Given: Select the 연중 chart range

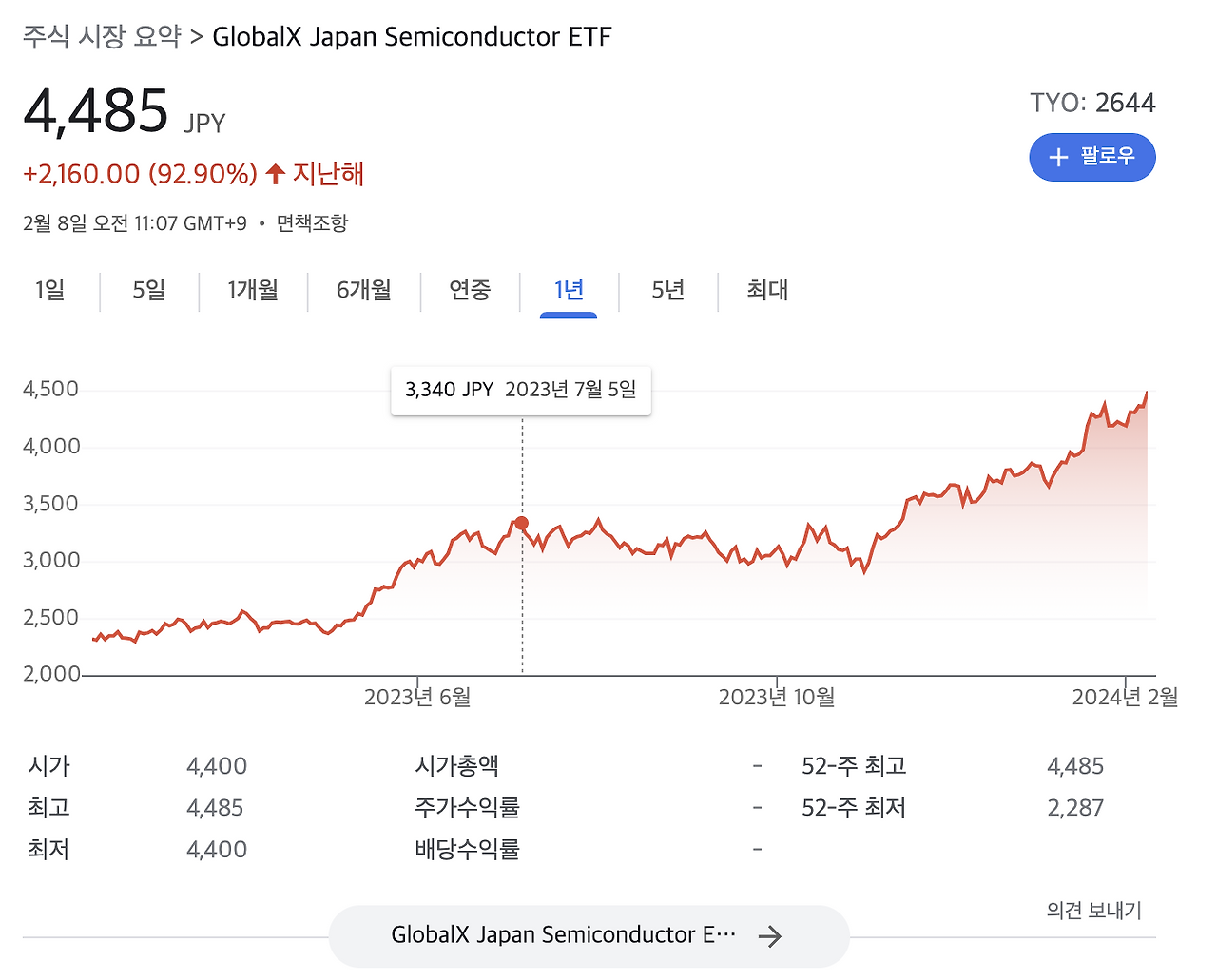Looking at the screenshot, I should 469,291.
